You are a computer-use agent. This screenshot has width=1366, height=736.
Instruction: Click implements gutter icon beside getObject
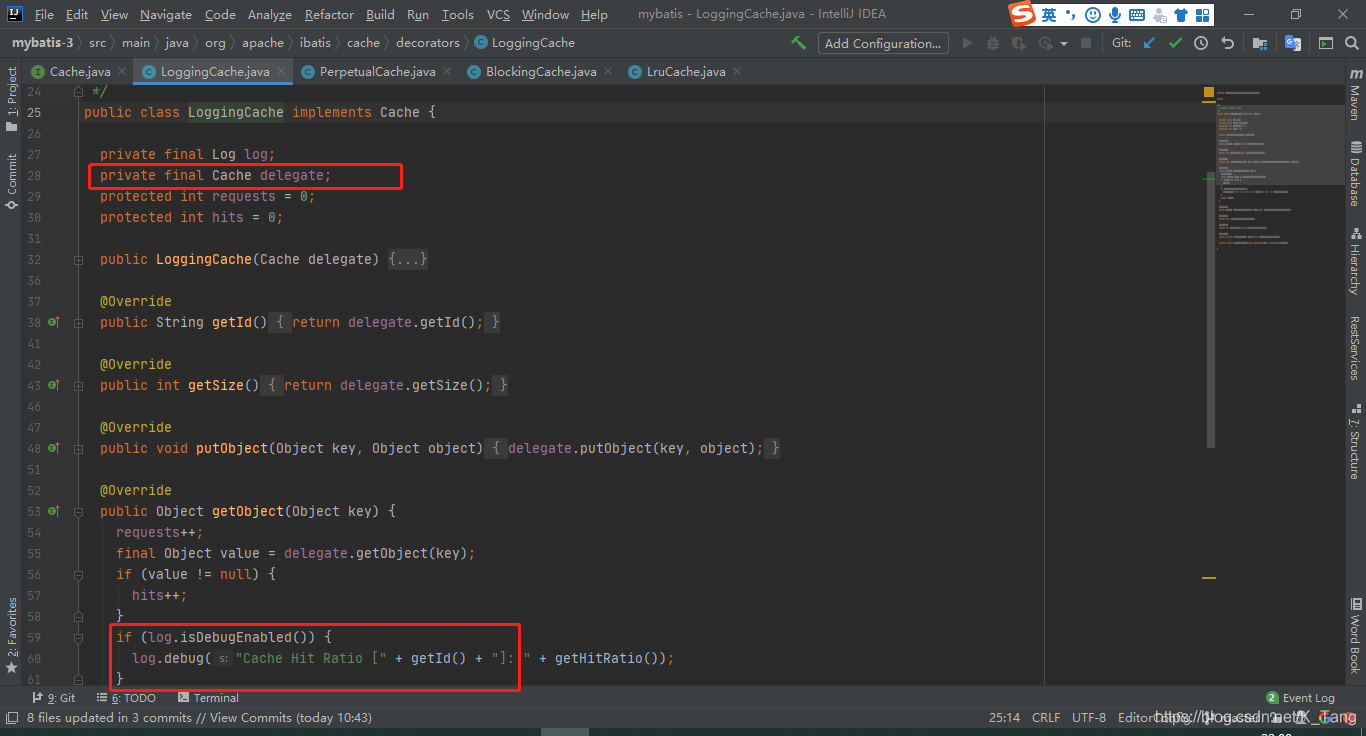pyautogui.click(x=53, y=511)
